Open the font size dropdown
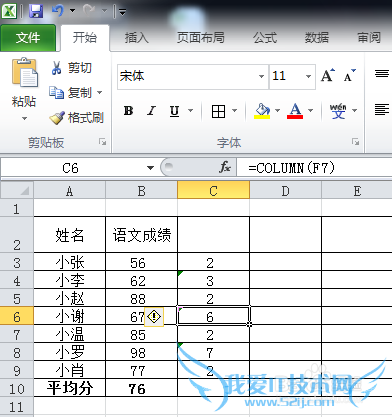 coord(309,76)
